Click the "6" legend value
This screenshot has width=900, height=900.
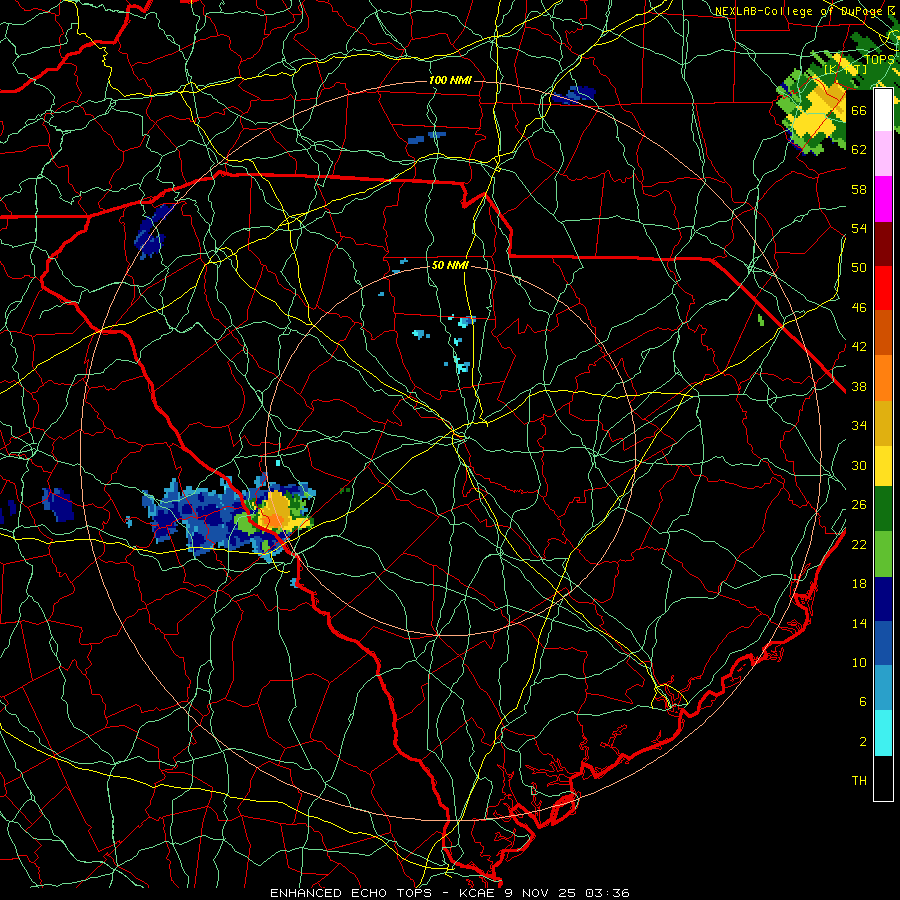pyautogui.click(x=863, y=702)
